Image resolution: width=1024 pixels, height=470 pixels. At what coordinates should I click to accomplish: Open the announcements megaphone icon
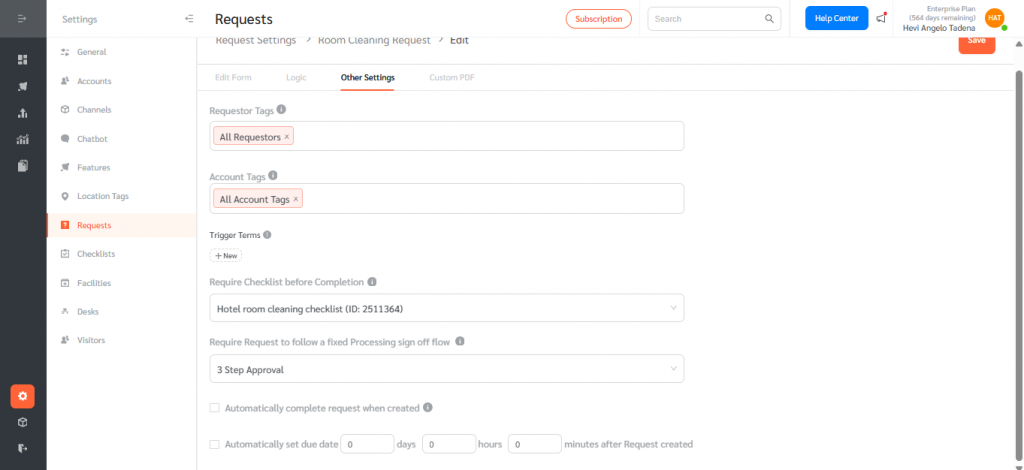pos(881,18)
